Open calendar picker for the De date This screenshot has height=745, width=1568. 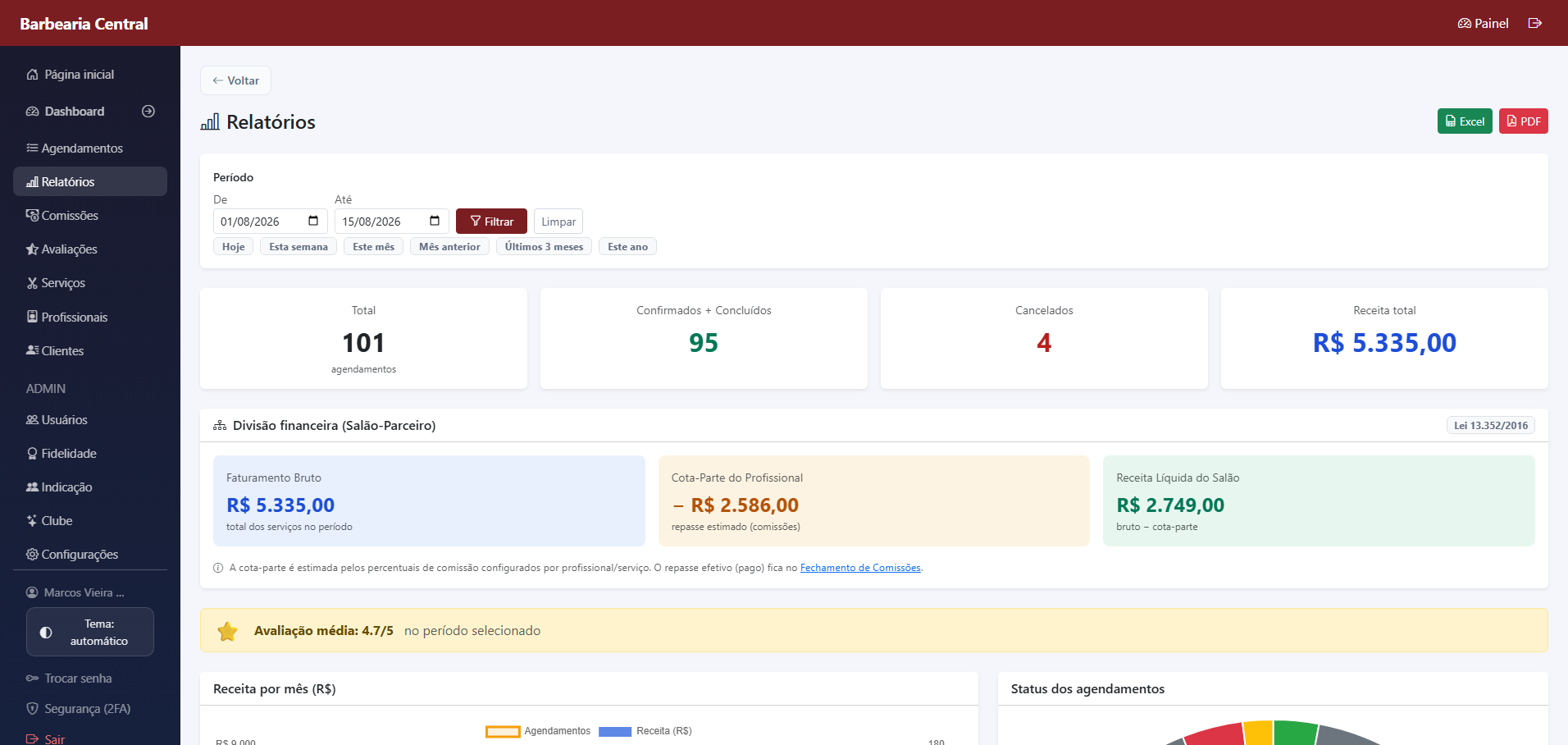(313, 221)
